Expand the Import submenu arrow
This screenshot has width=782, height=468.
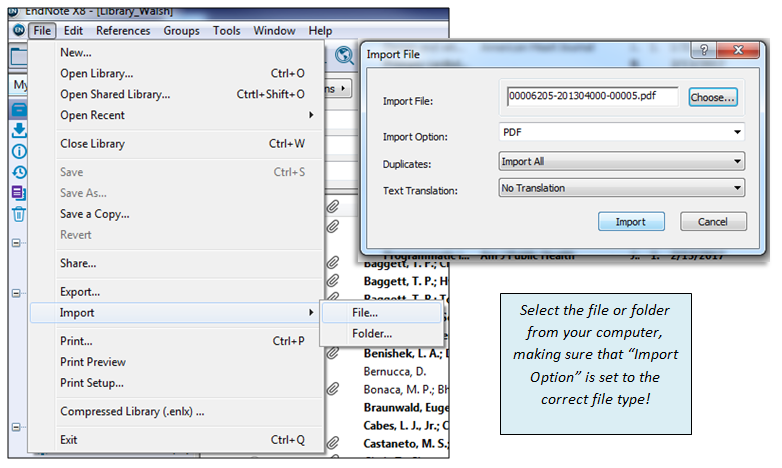coord(311,313)
